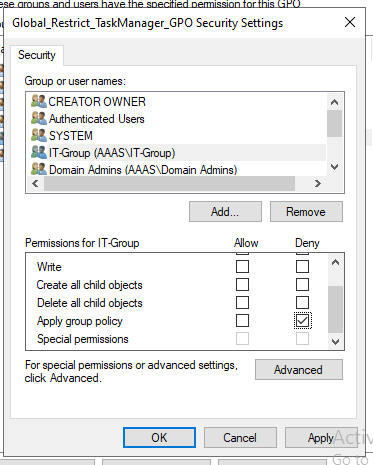Click the Apply group policy label
The image size is (373, 465).
click(80, 321)
